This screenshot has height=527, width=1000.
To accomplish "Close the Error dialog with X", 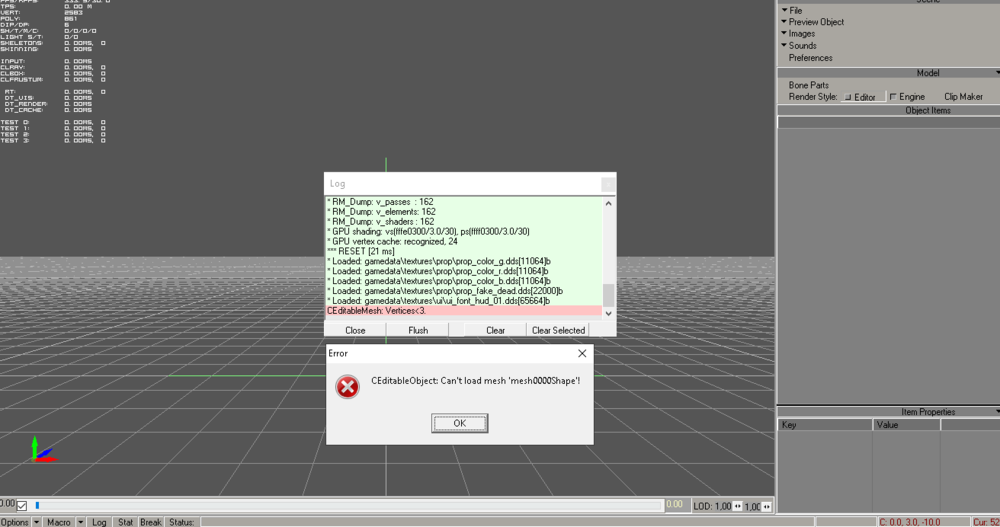I will pyautogui.click(x=582, y=353).
